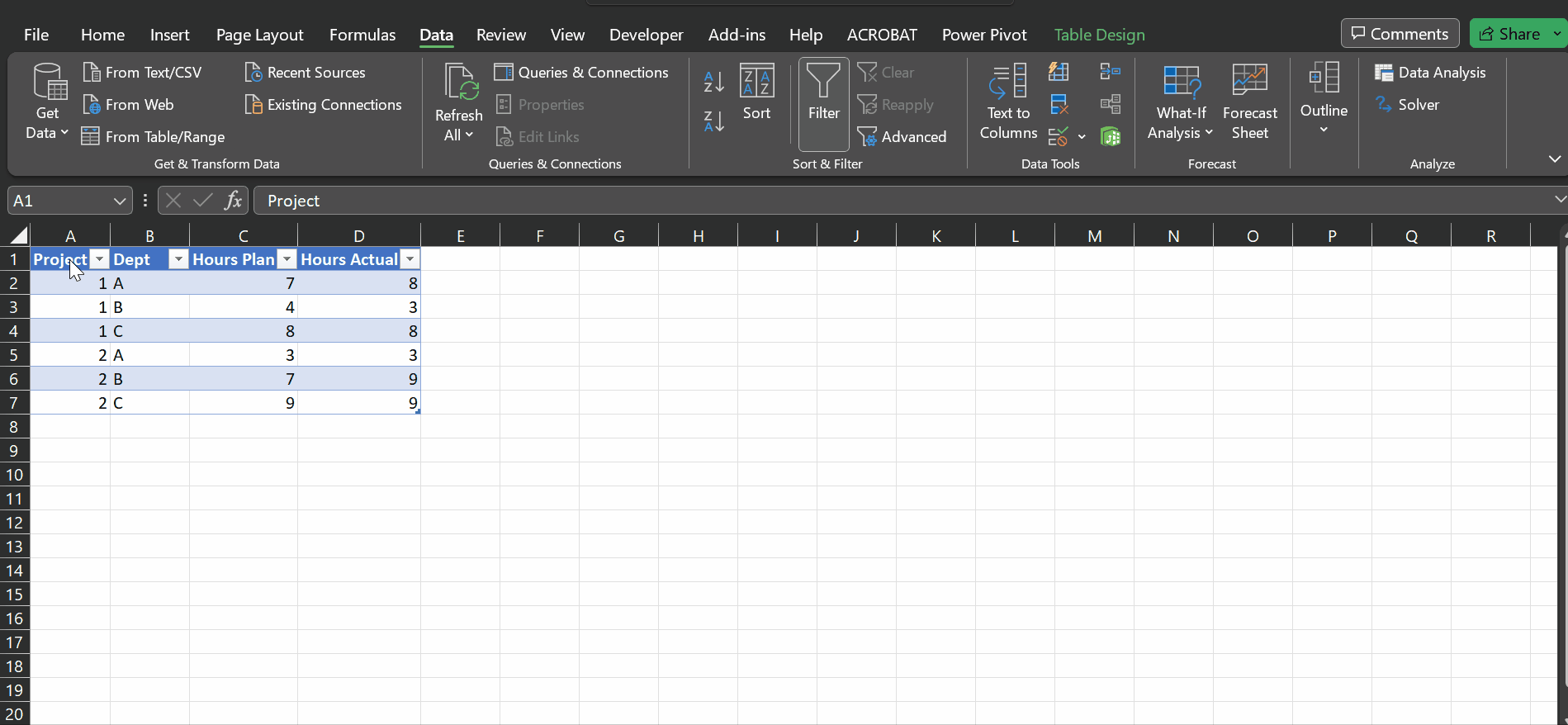This screenshot has width=1568, height=725.
Task: Open the custom Sort dialog
Action: point(756,92)
